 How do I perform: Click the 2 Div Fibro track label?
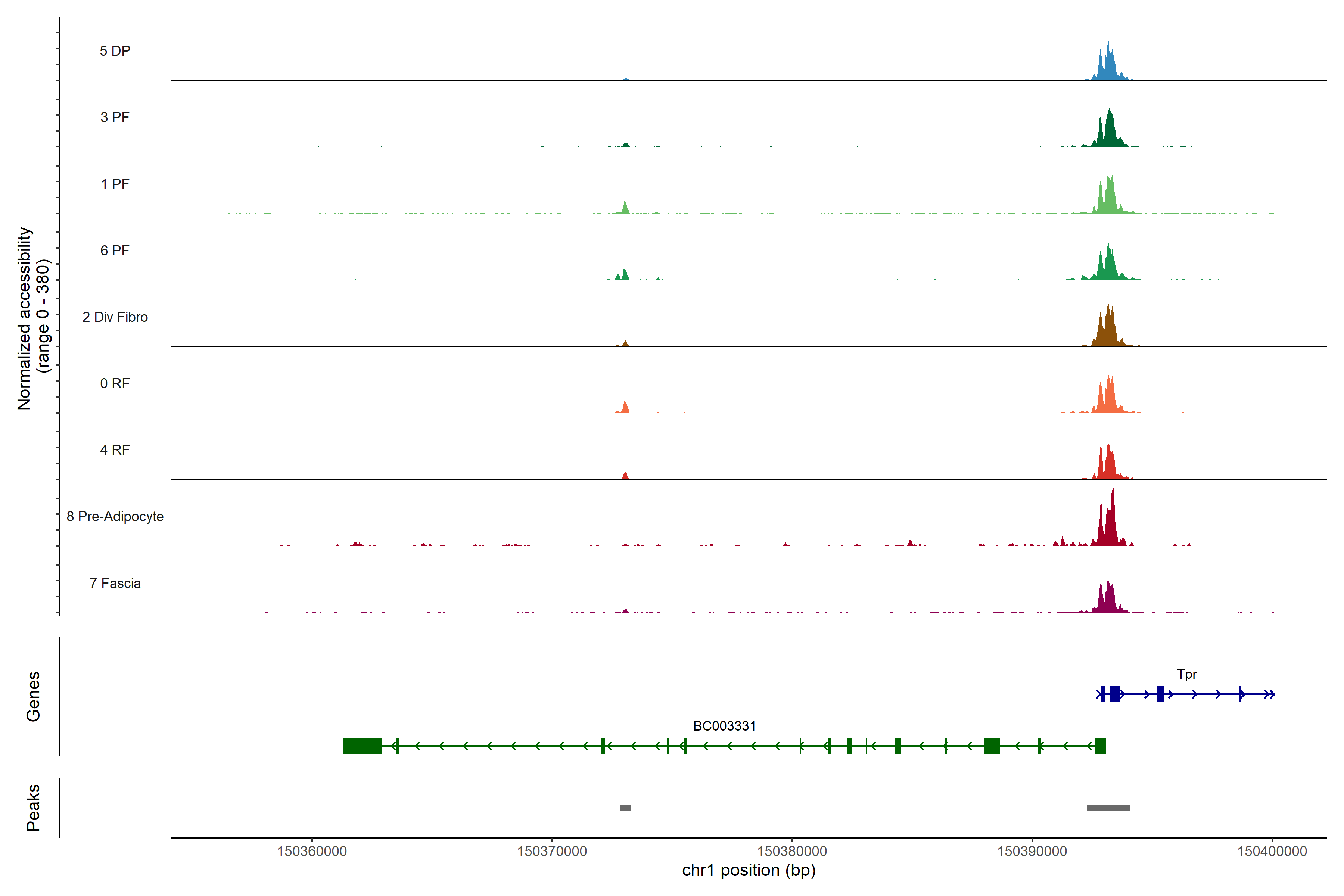(115, 317)
